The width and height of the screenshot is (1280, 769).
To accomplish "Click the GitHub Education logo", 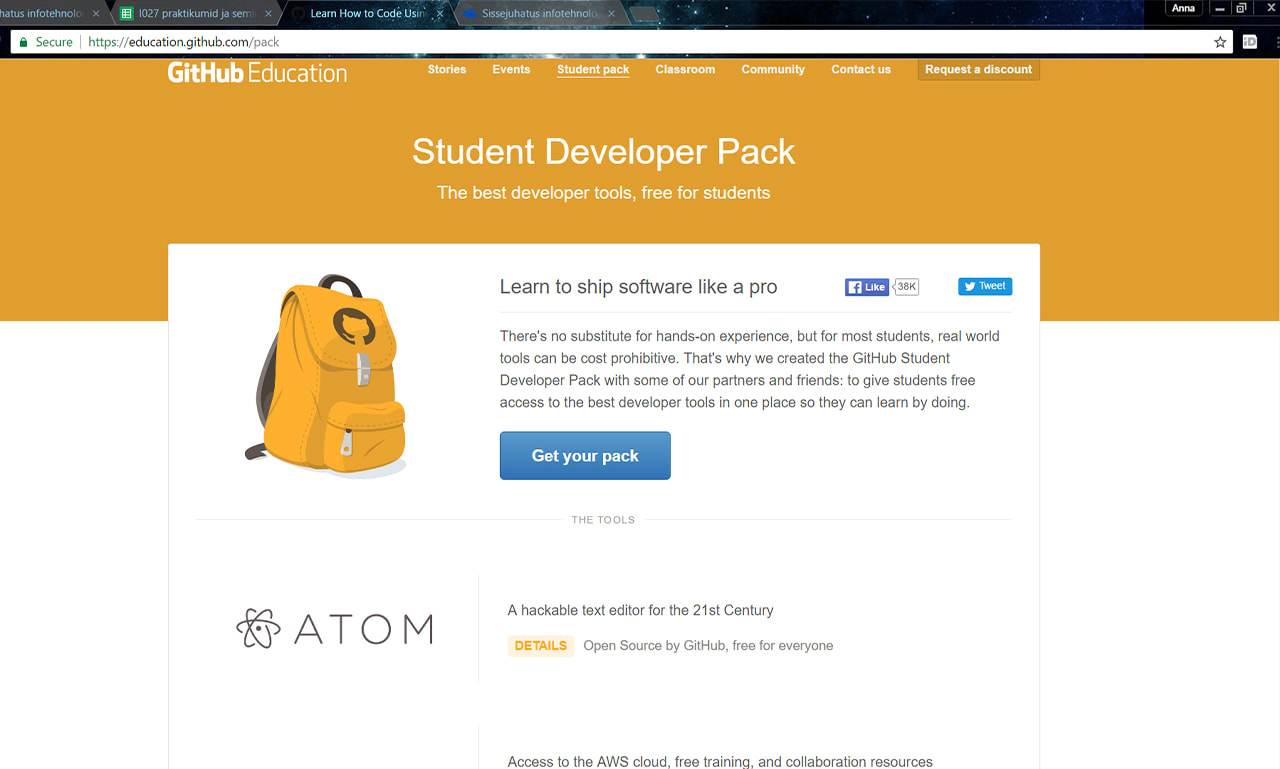I will [257, 72].
